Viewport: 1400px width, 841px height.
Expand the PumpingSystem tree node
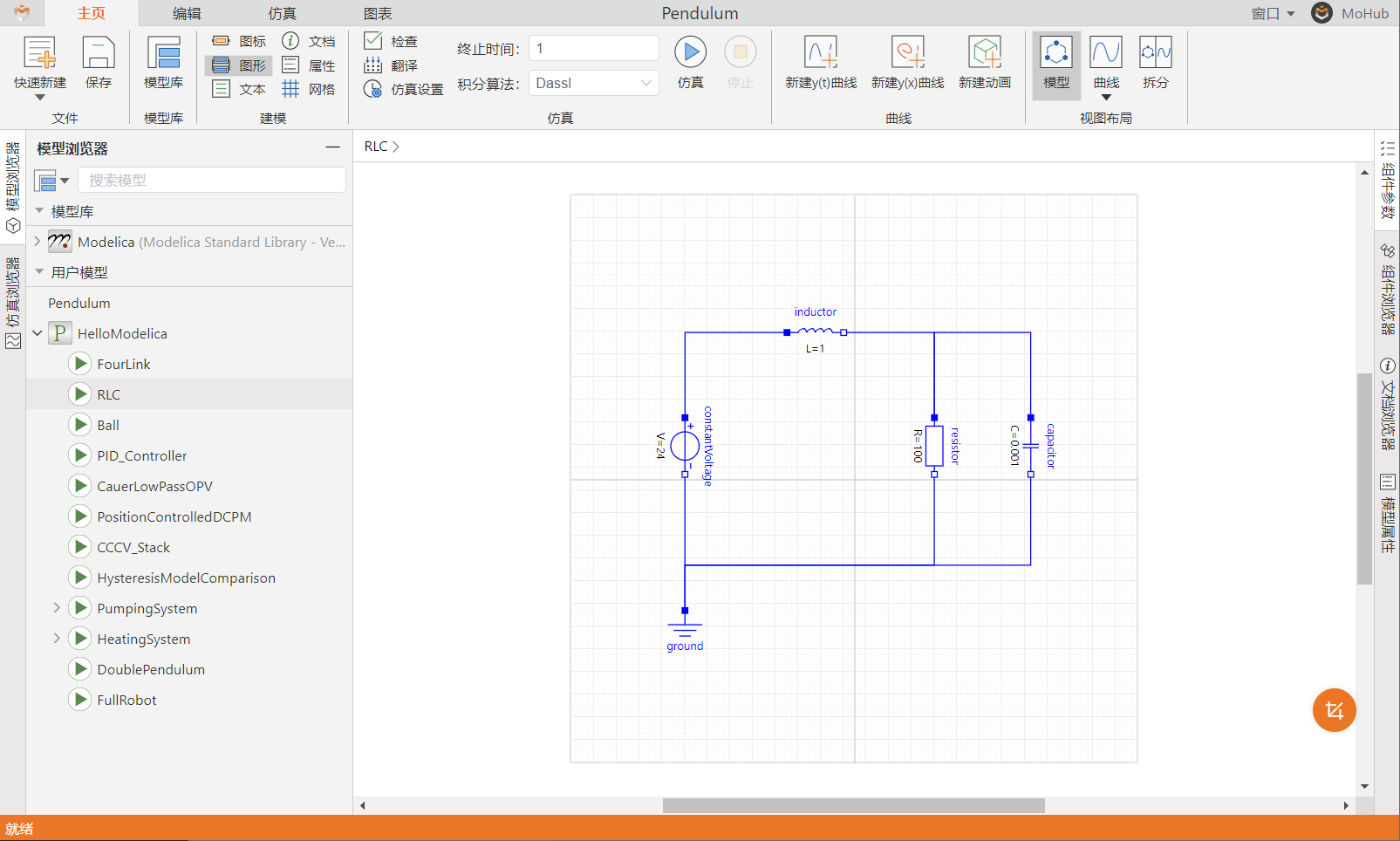pos(57,608)
